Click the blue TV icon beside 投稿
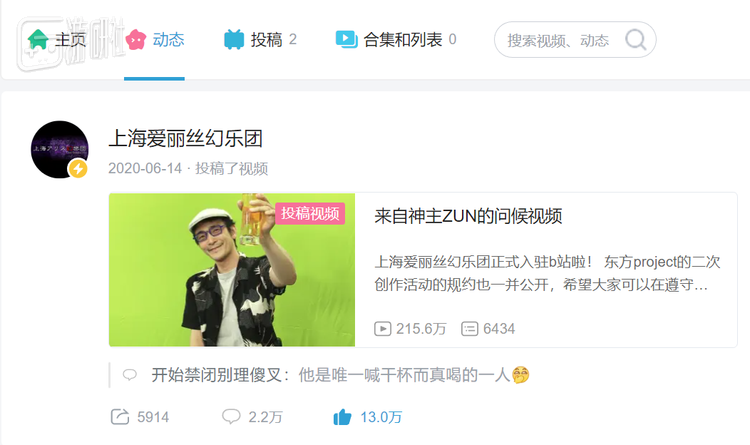 pyautogui.click(x=234, y=39)
